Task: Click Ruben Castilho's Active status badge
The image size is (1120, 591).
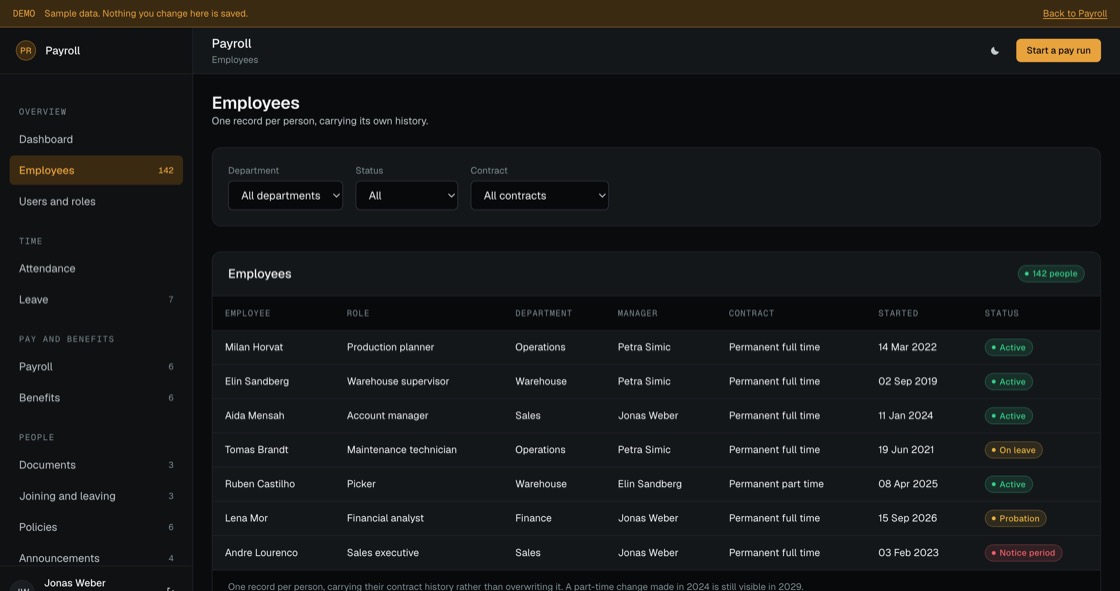Action: pos(1008,485)
